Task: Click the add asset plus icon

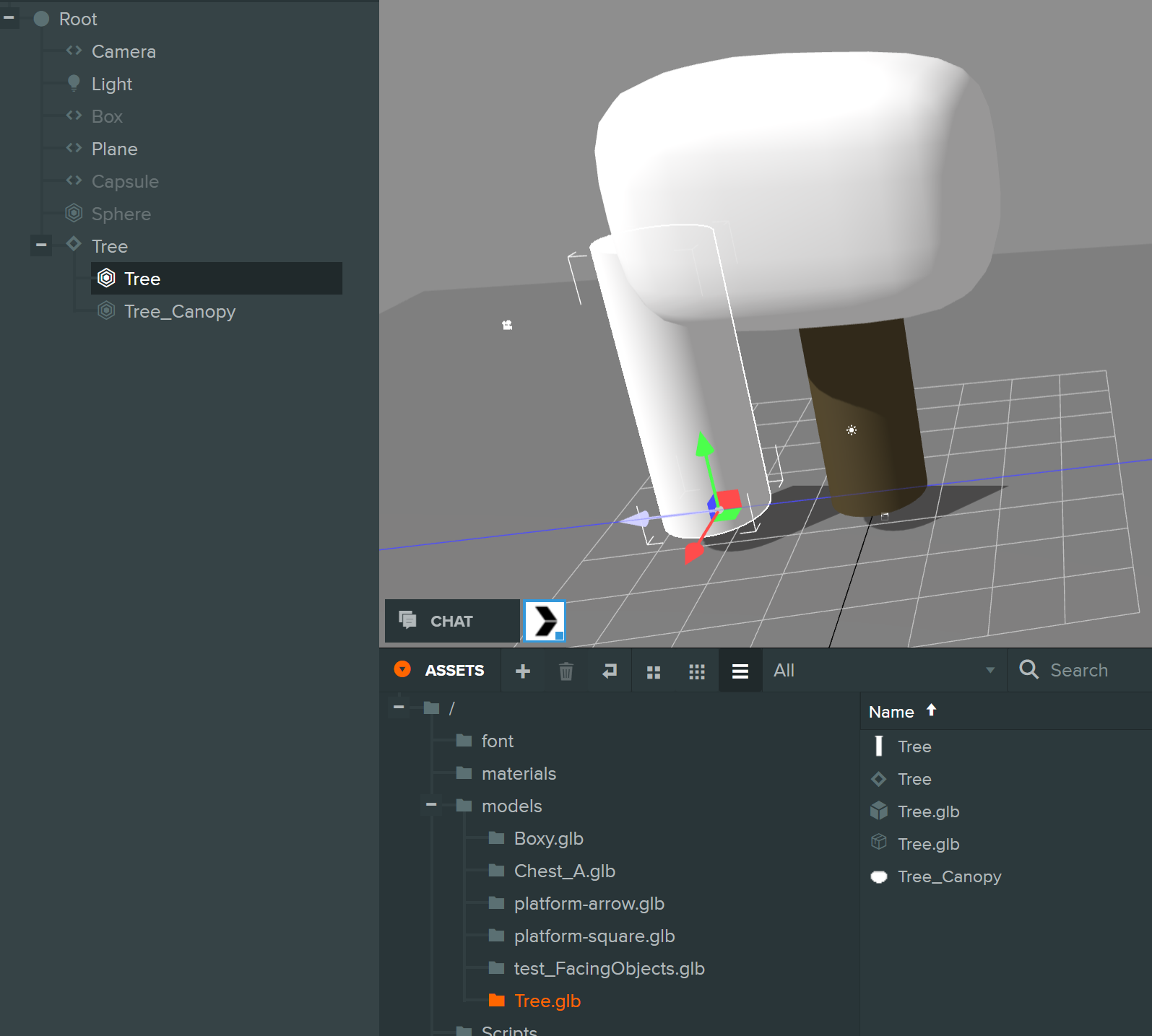Action: (x=523, y=671)
